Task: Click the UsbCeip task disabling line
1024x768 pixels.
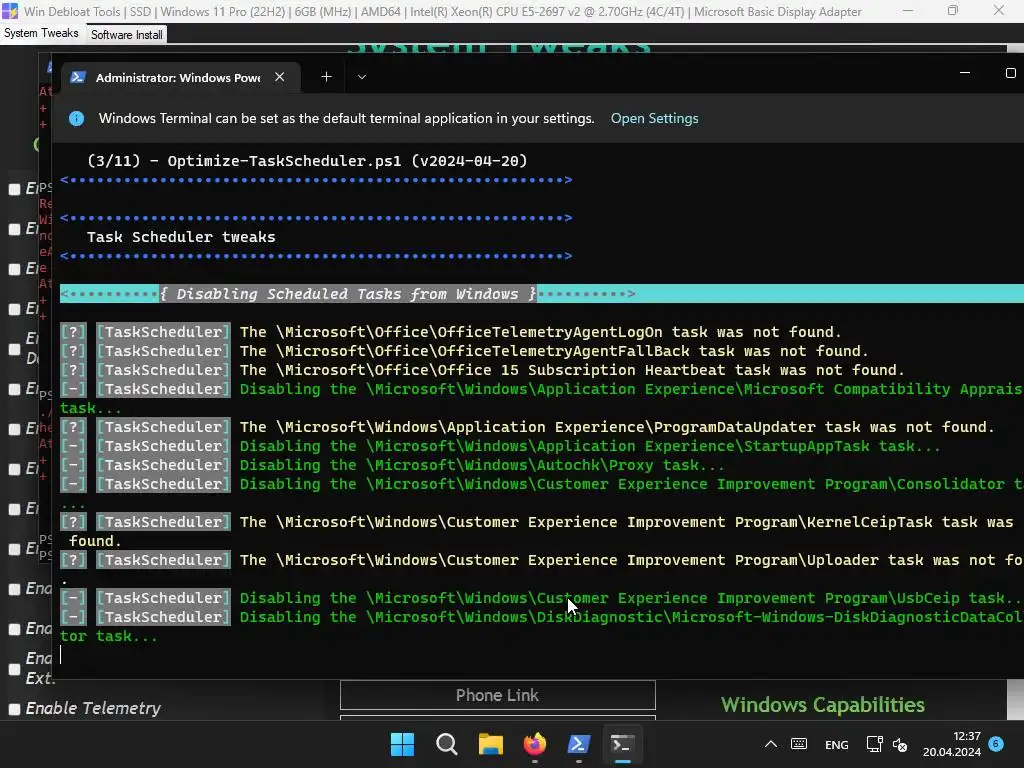Action: [x=542, y=598]
